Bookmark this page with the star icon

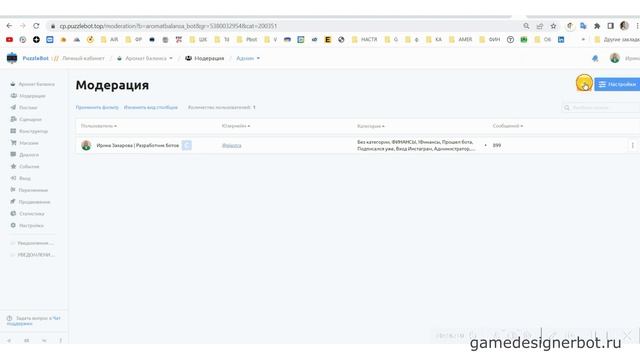553,26
